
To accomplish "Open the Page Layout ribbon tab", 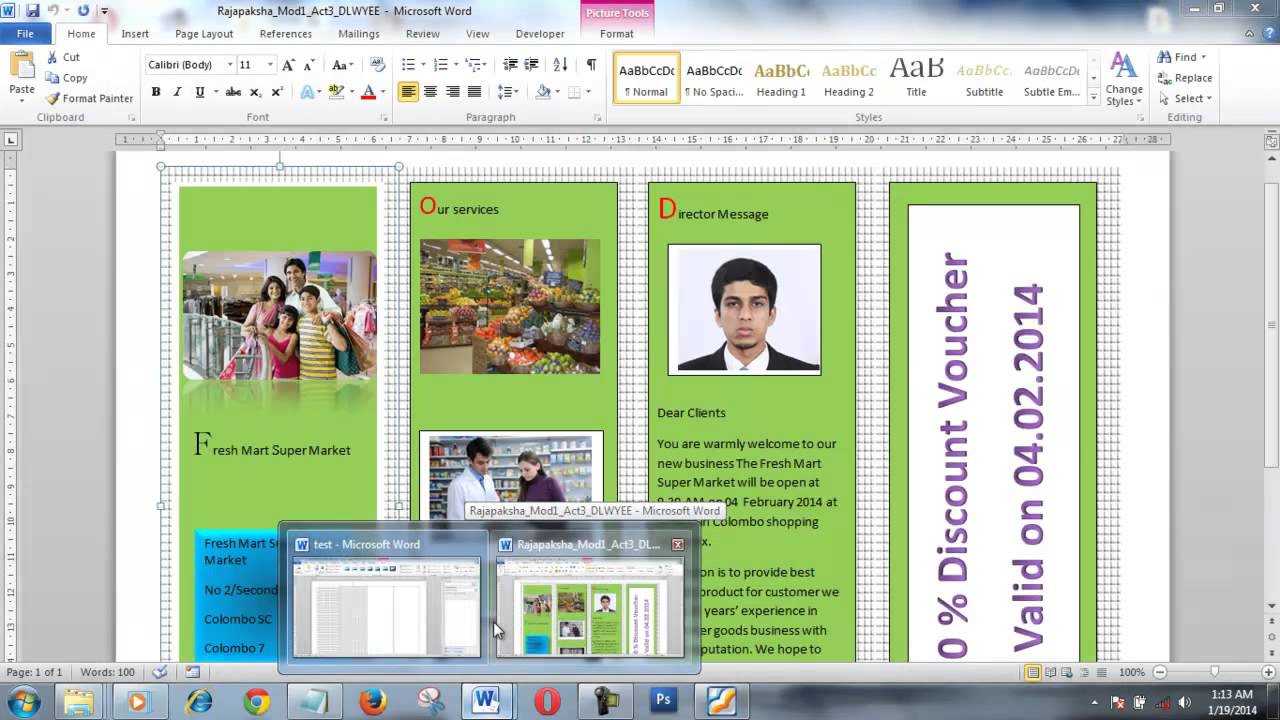I will click(204, 34).
